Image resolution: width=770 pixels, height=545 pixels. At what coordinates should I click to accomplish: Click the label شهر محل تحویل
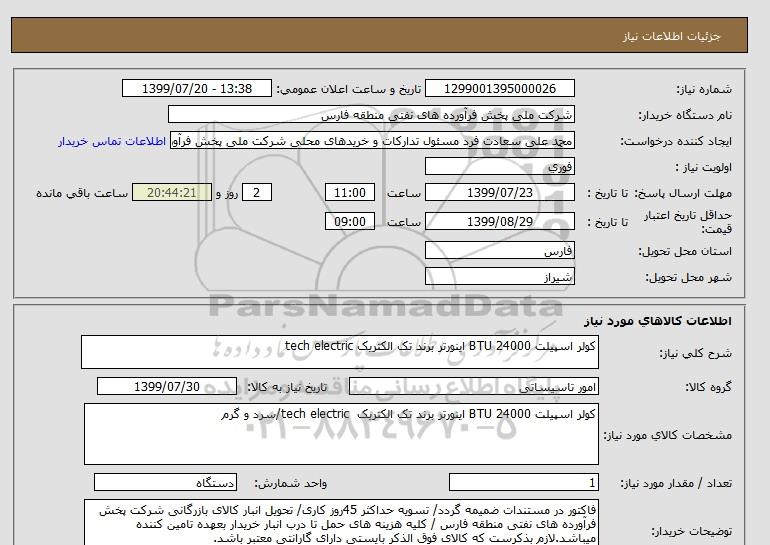(x=688, y=277)
